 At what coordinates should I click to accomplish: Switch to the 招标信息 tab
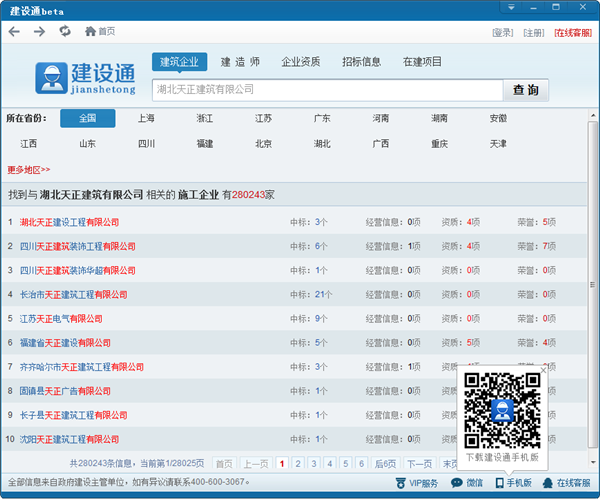[361, 62]
